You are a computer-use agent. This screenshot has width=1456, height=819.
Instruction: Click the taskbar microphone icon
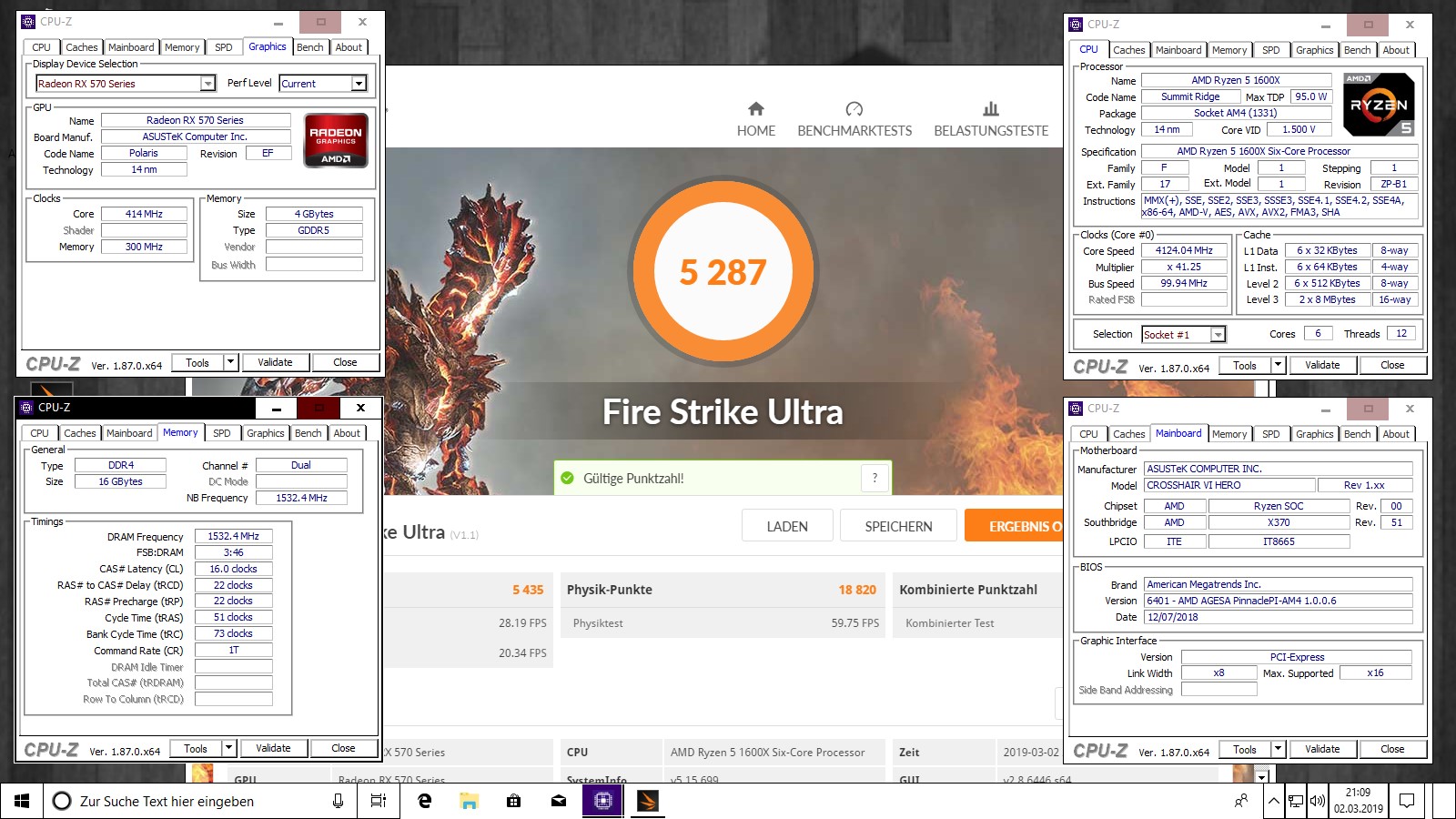[338, 801]
